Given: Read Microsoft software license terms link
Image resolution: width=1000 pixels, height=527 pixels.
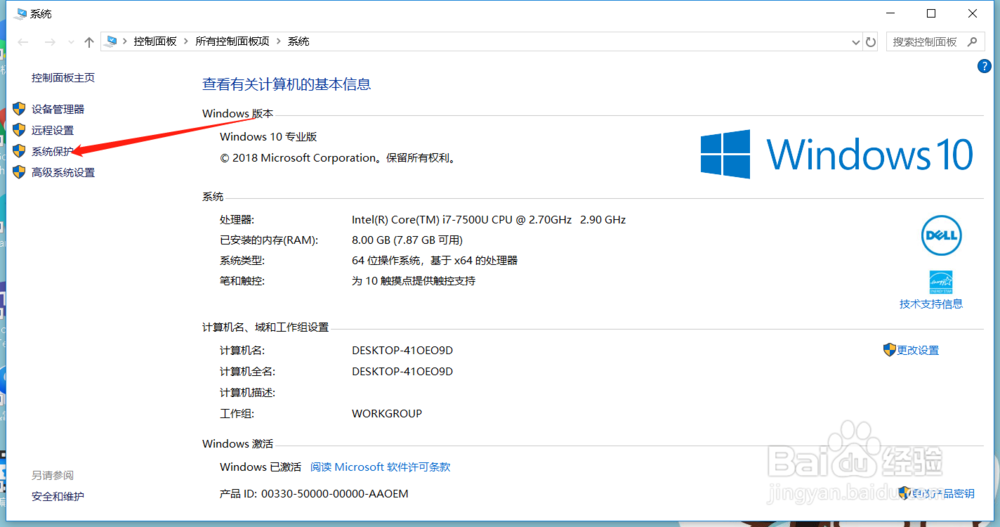Looking at the screenshot, I should (x=380, y=467).
